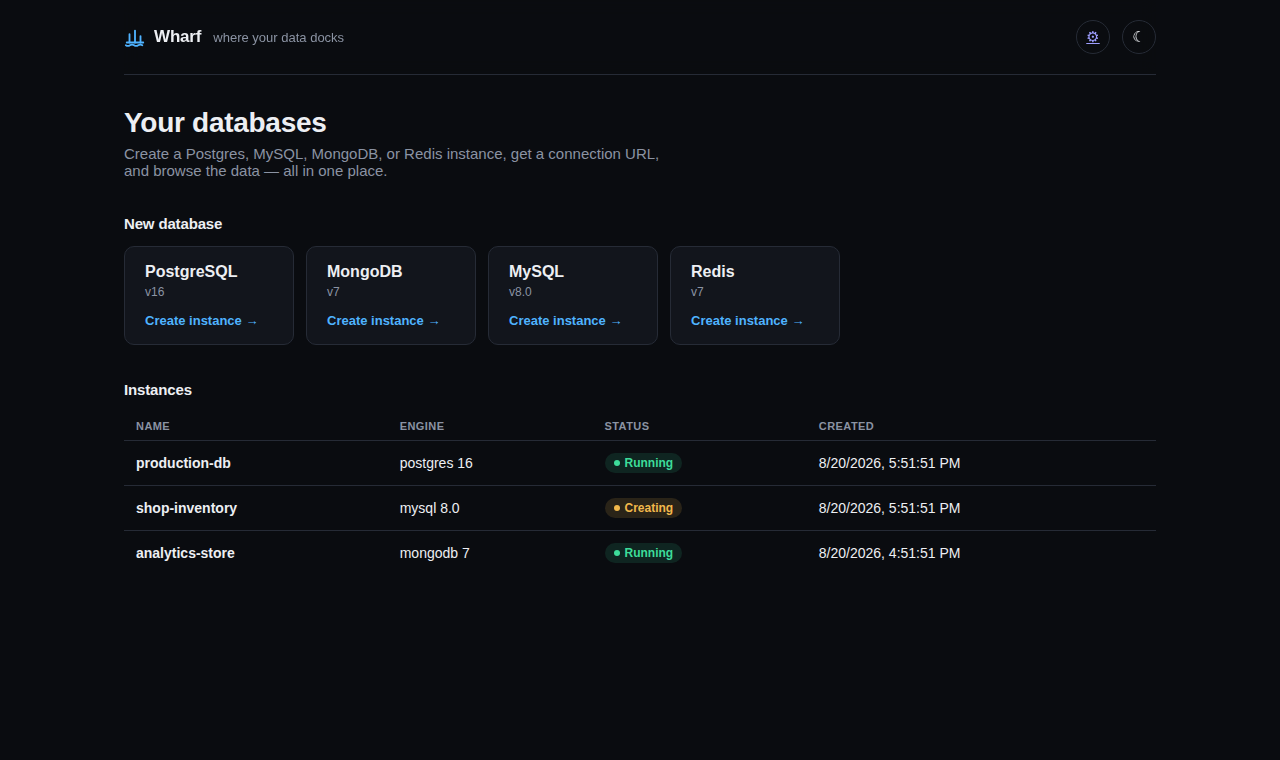The image size is (1280, 760).
Task: Click the mongodb 7 engine cell
Action: click(x=435, y=553)
